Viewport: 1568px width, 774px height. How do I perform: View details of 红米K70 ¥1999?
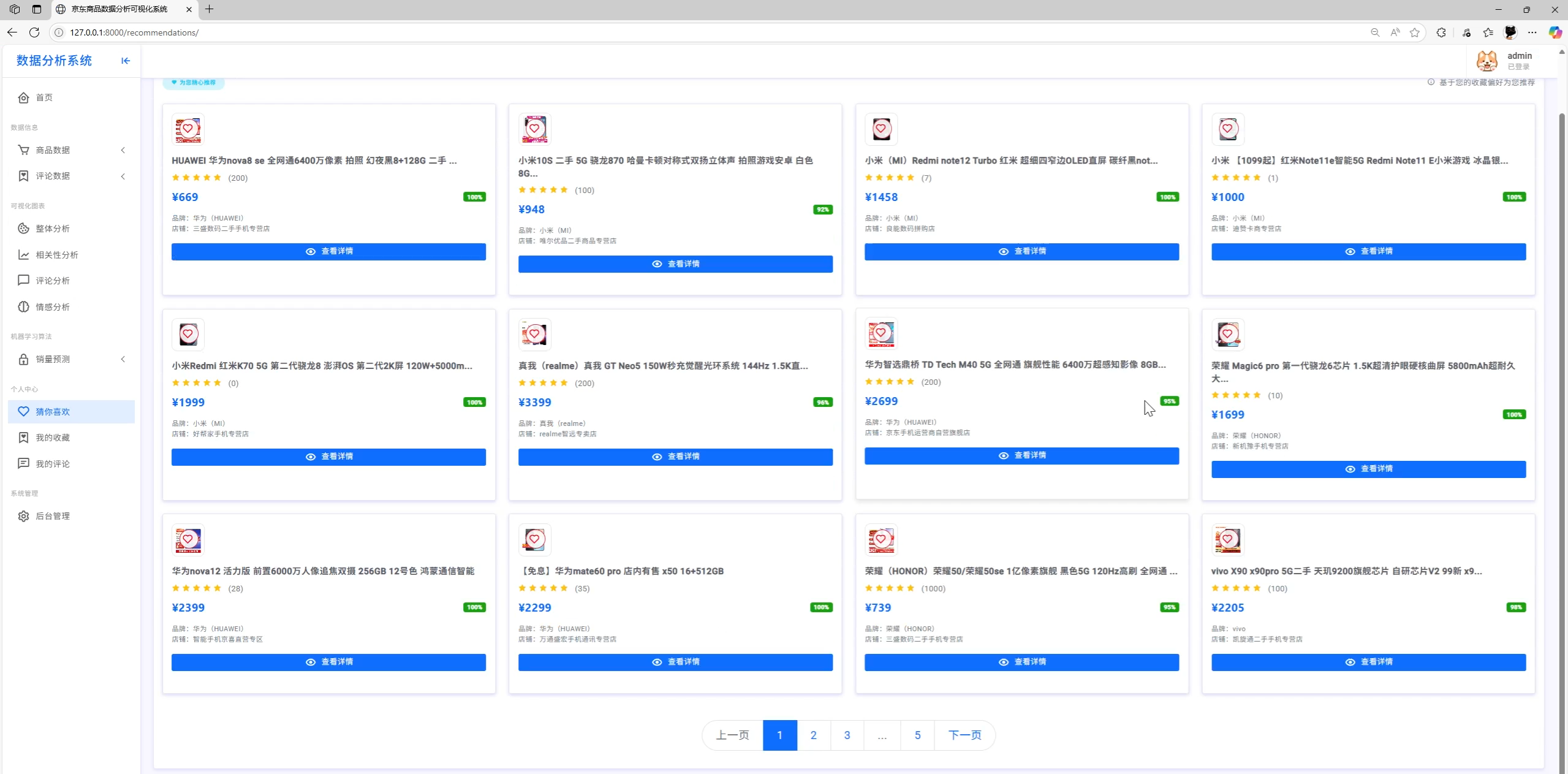[x=328, y=457]
